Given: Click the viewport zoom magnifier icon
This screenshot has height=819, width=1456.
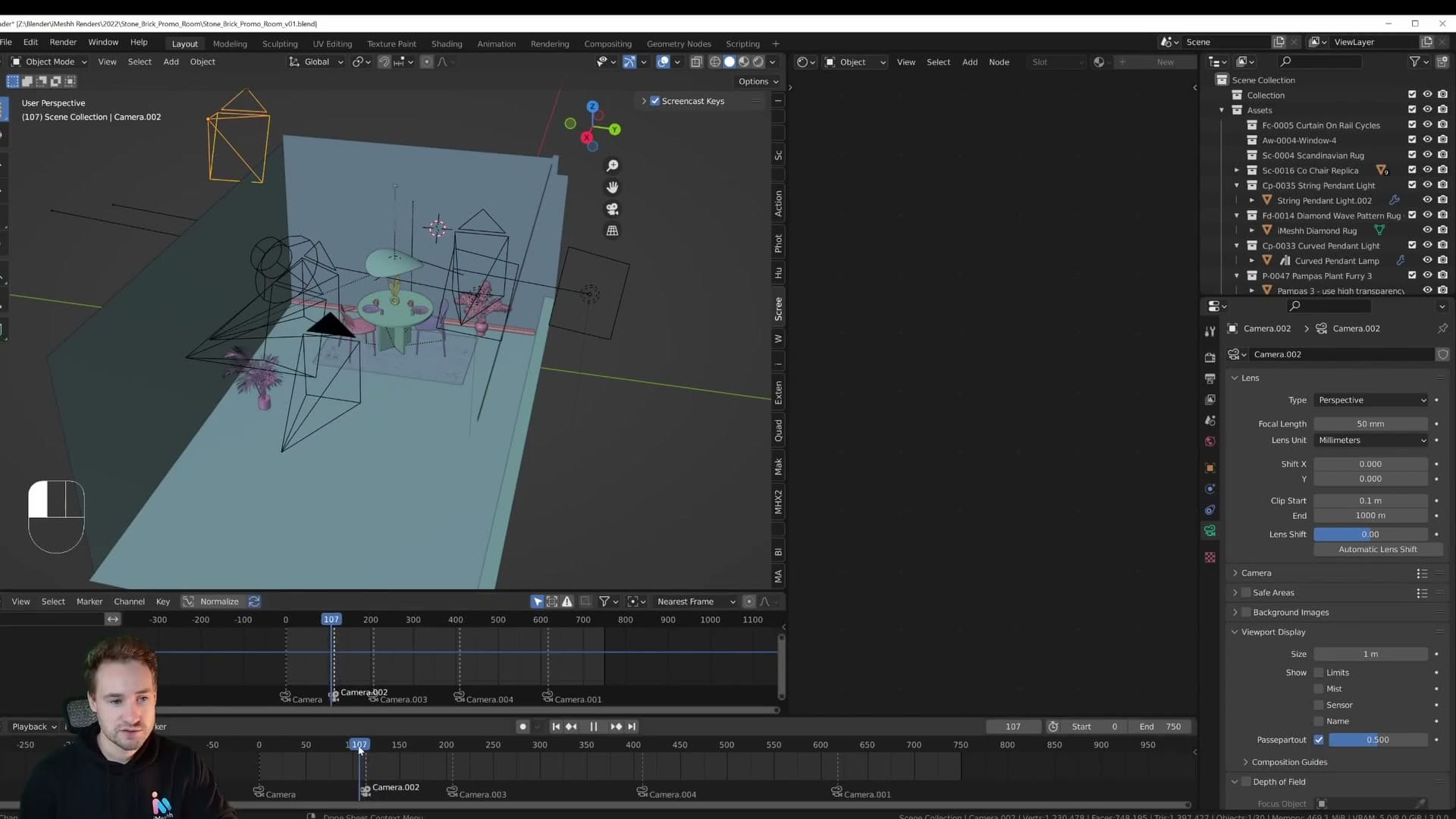Looking at the screenshot, I should tap(612, 165).
